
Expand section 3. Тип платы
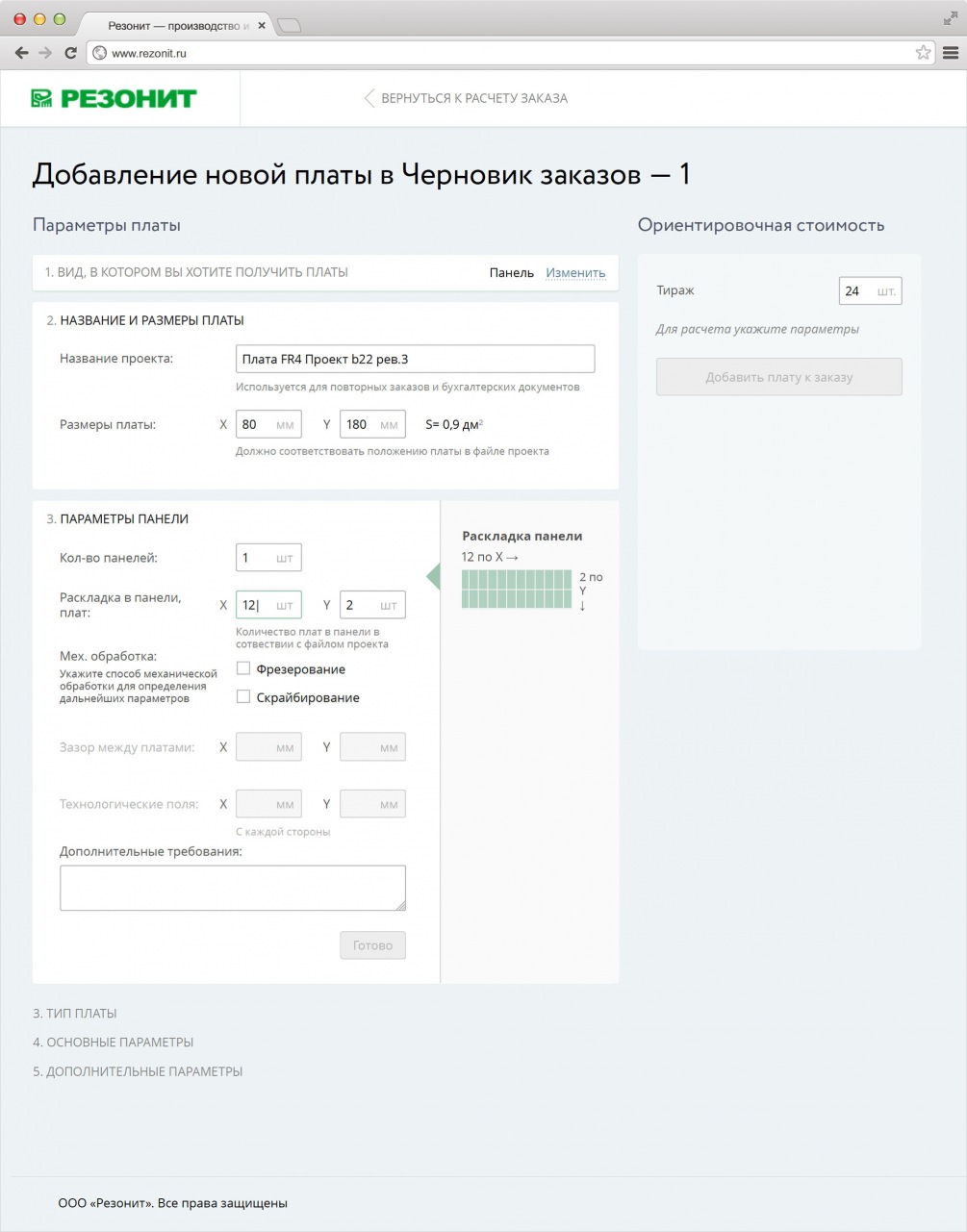[75, 1013]
